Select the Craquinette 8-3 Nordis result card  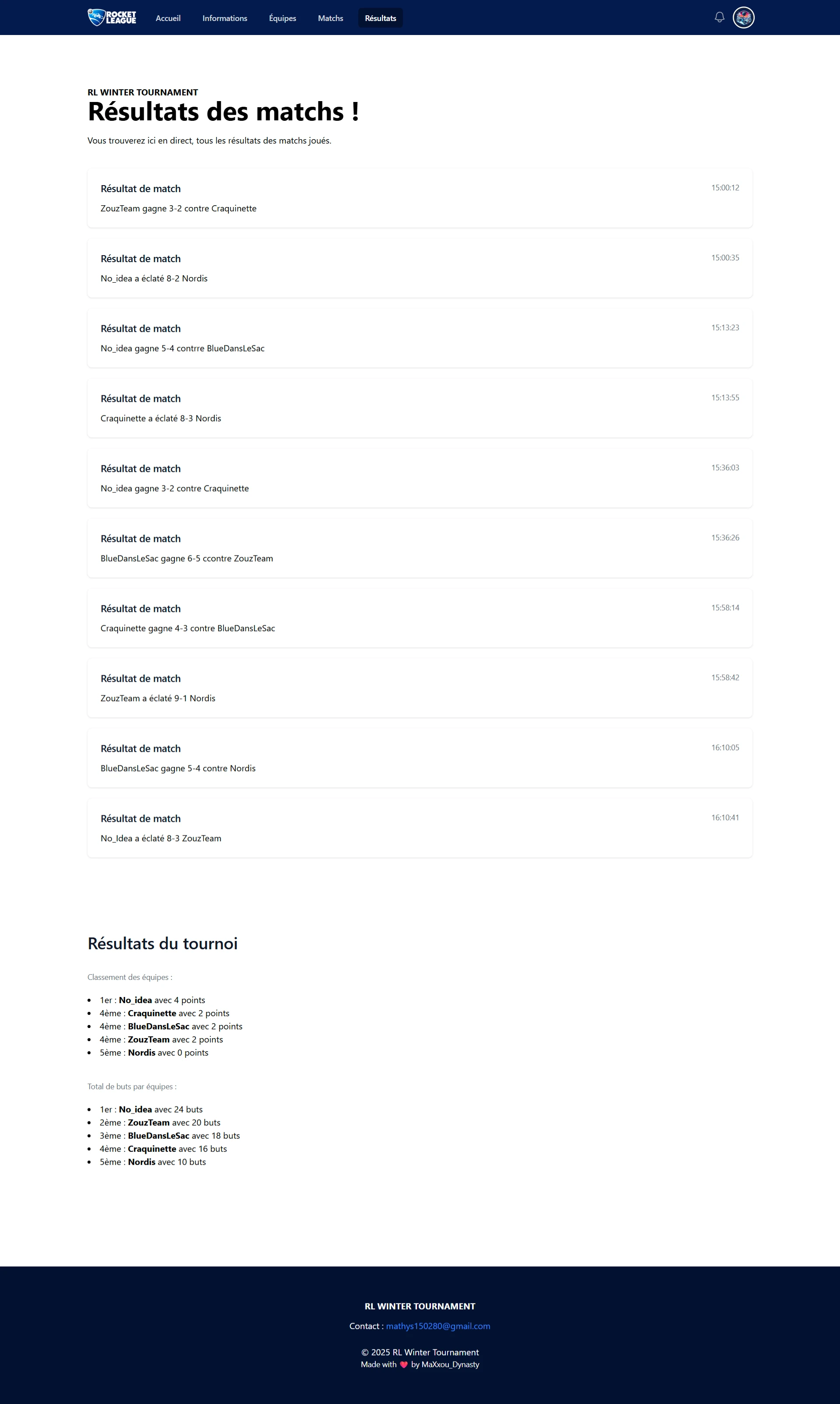[420, 408]
